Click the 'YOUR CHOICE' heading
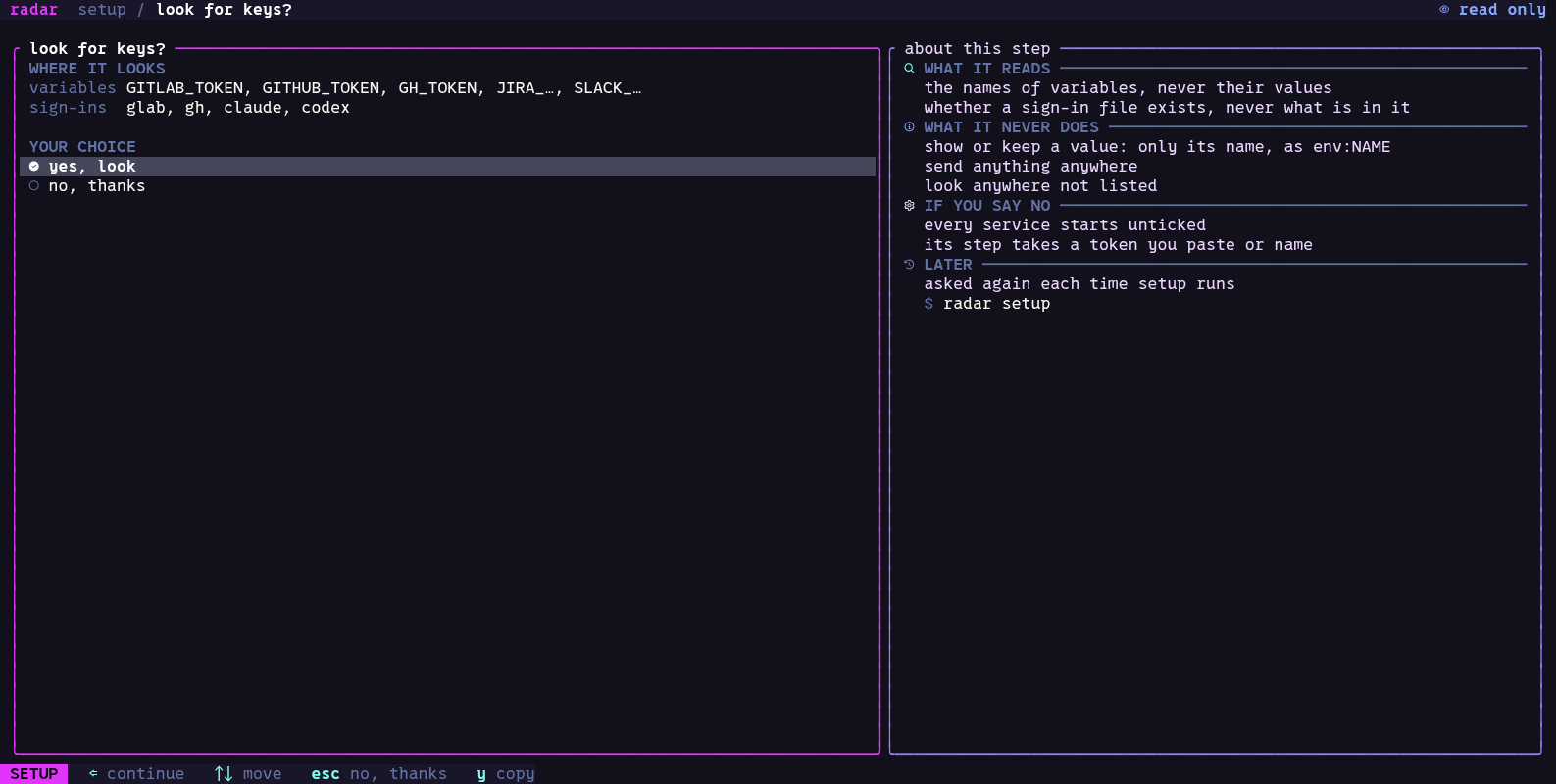Viewport: 1556px width, 784px height. [82, 147]
